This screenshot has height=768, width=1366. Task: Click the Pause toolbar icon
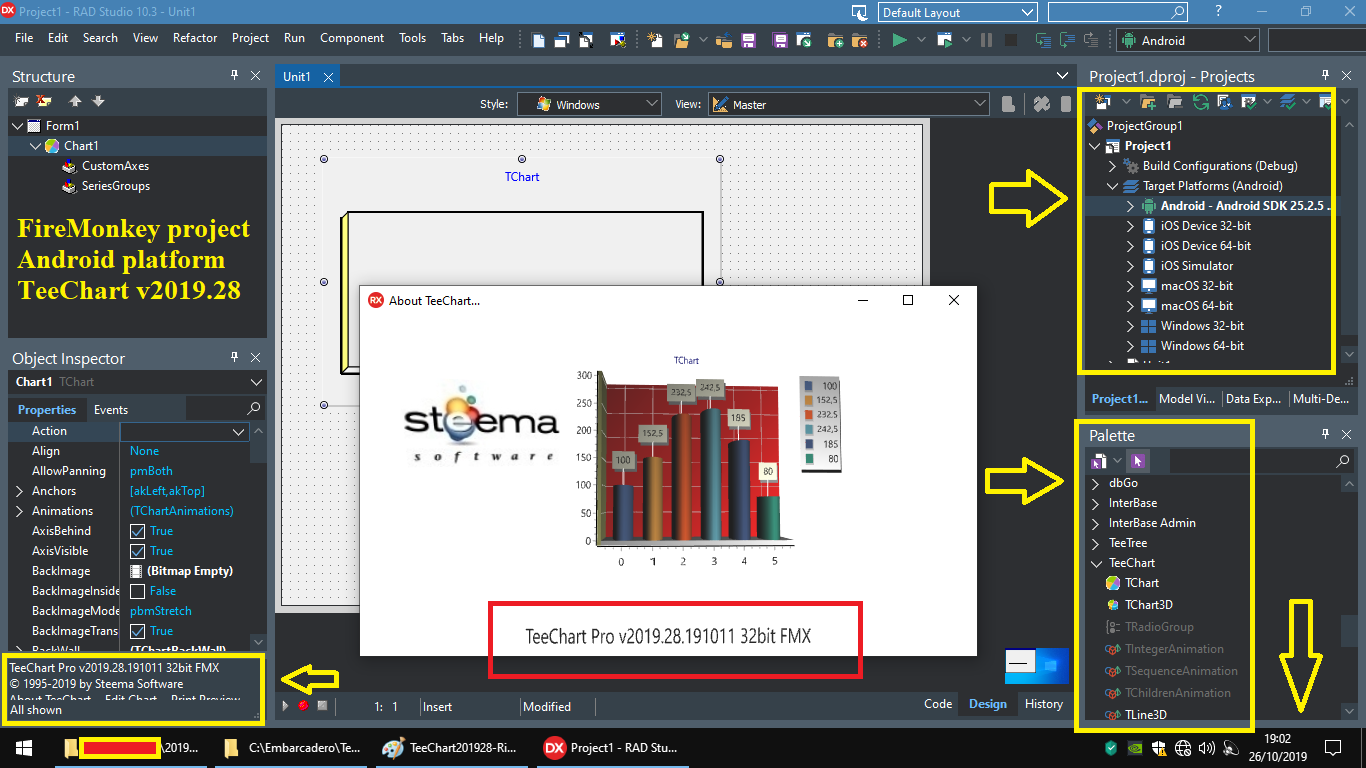987,40
